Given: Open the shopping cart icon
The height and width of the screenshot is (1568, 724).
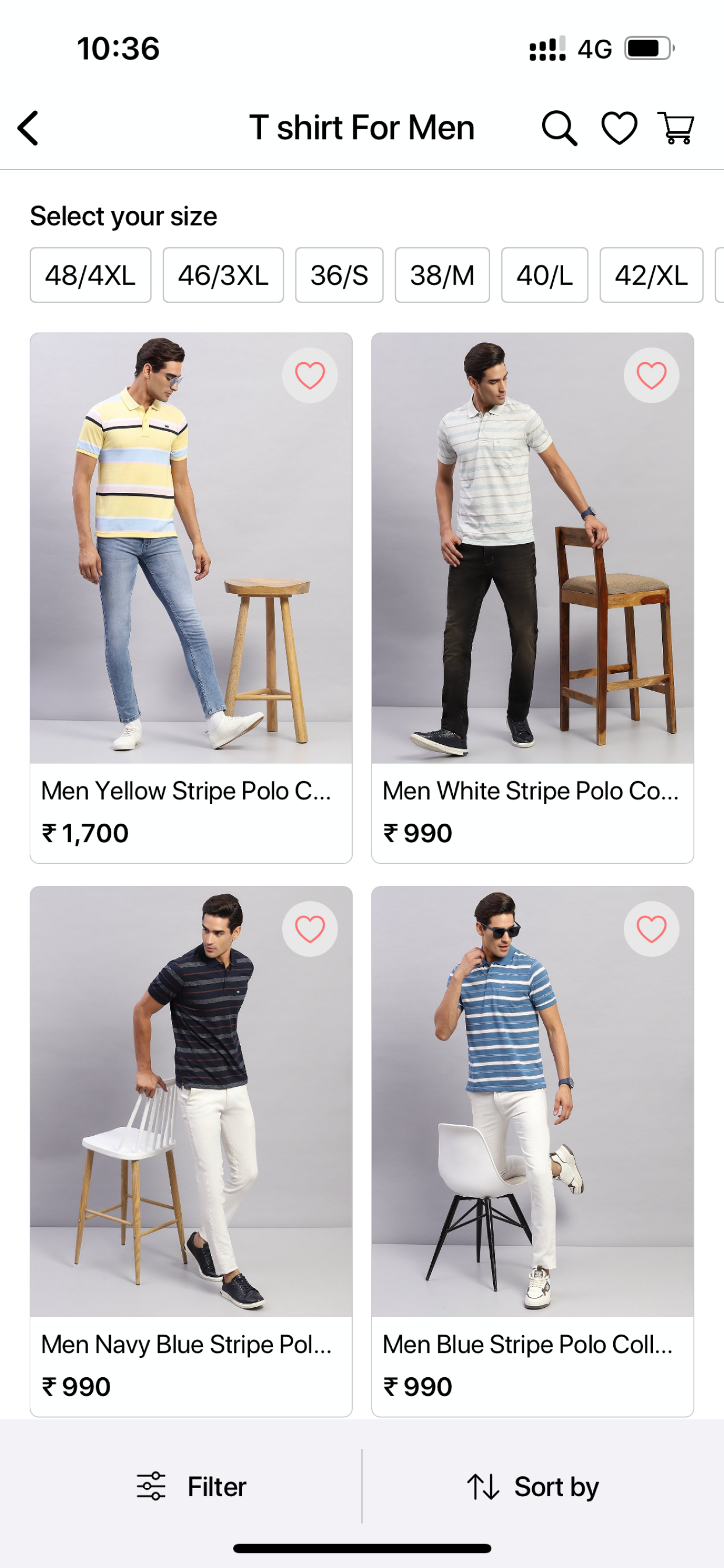Looking at the screenshot, I should click(x=676, y=128).
